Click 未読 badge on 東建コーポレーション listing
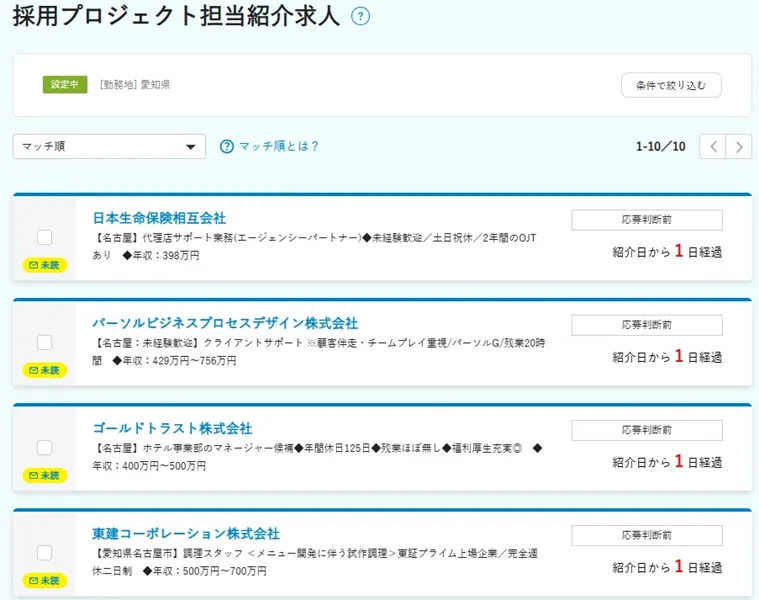 pyautogui.click(x=44, y=580)
